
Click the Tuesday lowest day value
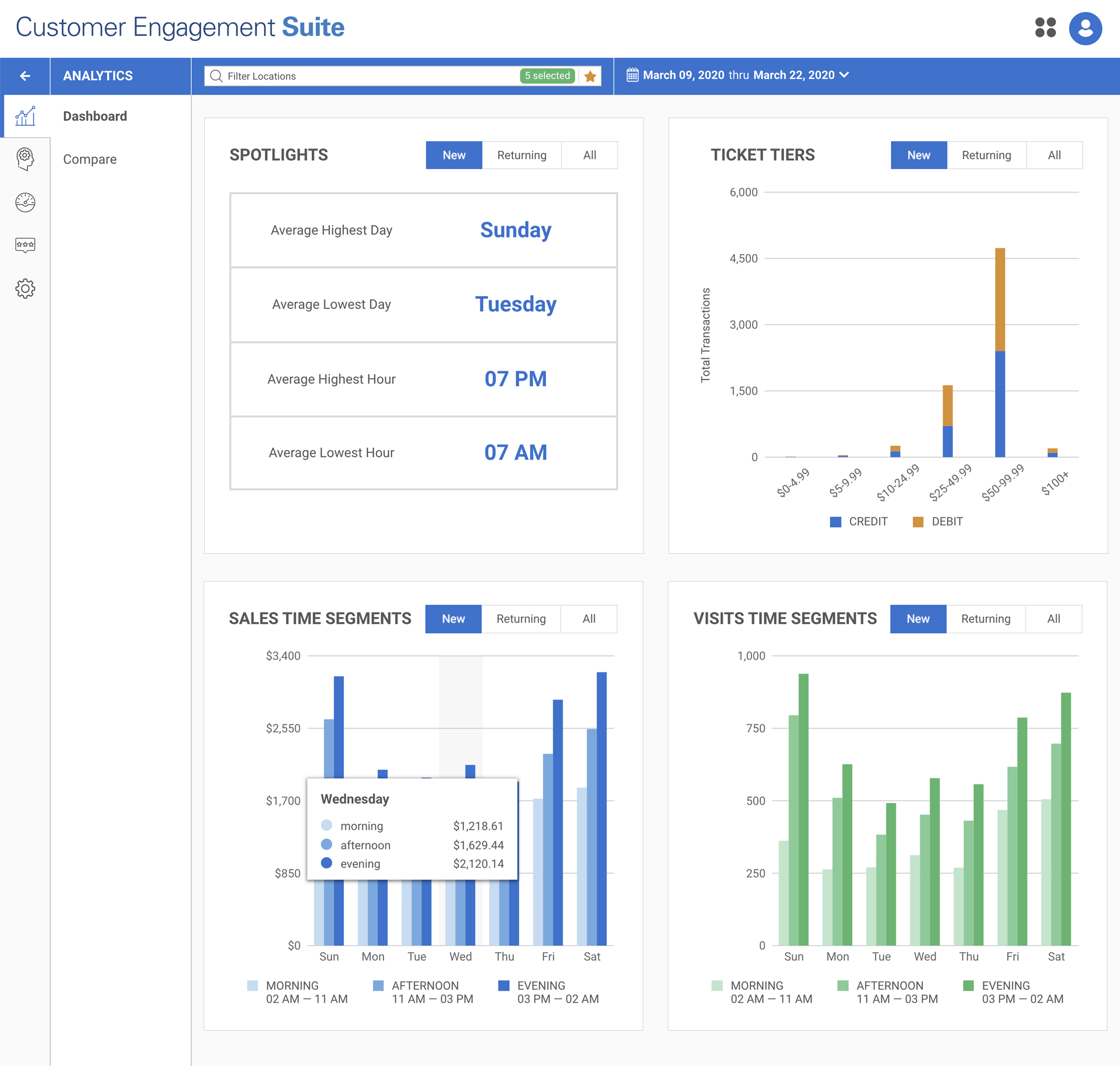tap(516, 304)
